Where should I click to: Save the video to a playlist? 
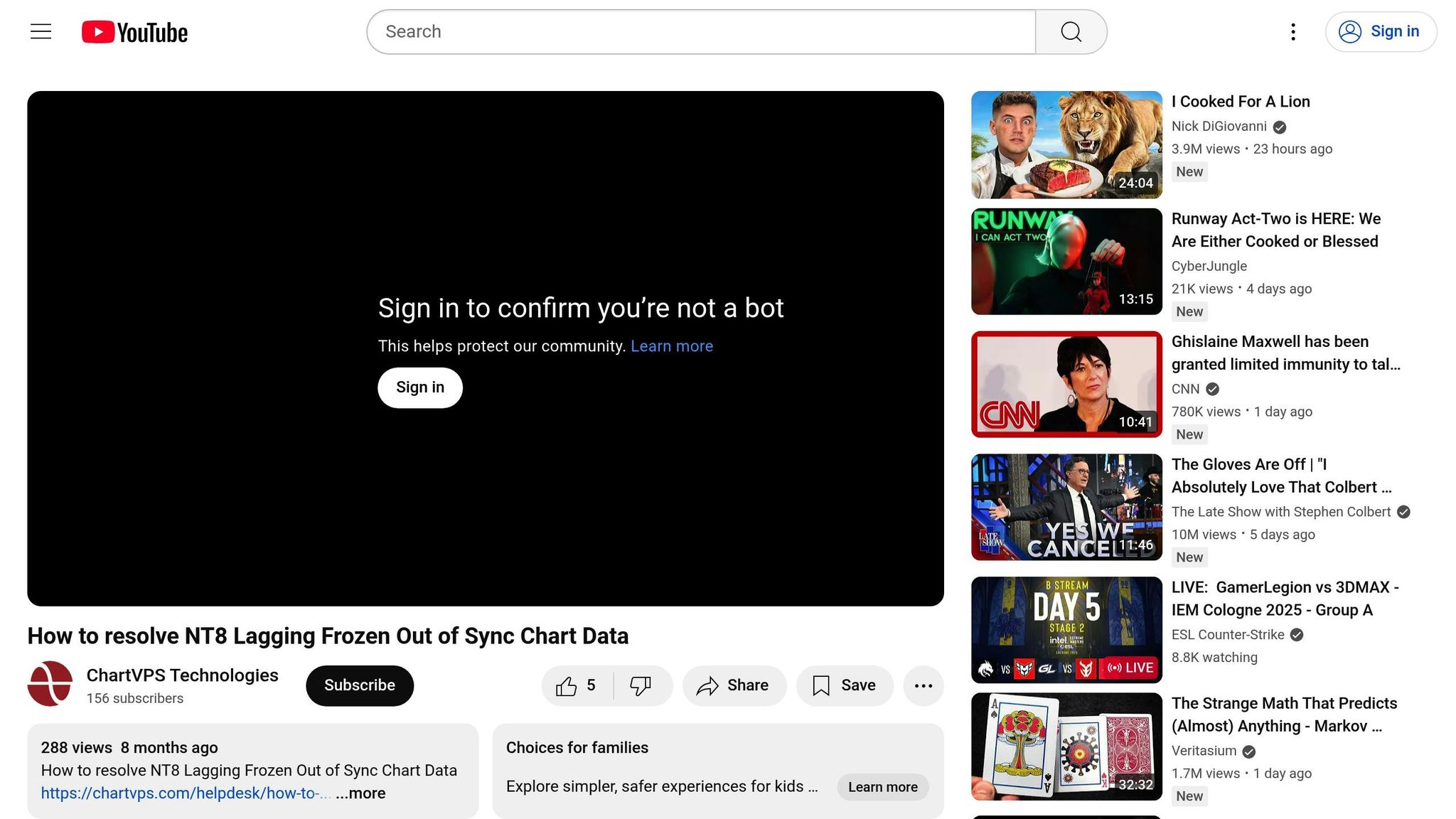click(x=844, y=685)
